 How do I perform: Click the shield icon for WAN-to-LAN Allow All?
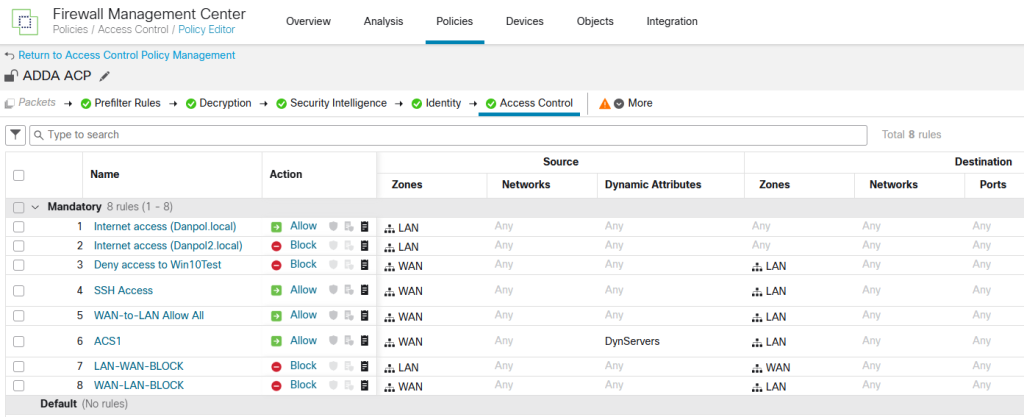(333, 315)
